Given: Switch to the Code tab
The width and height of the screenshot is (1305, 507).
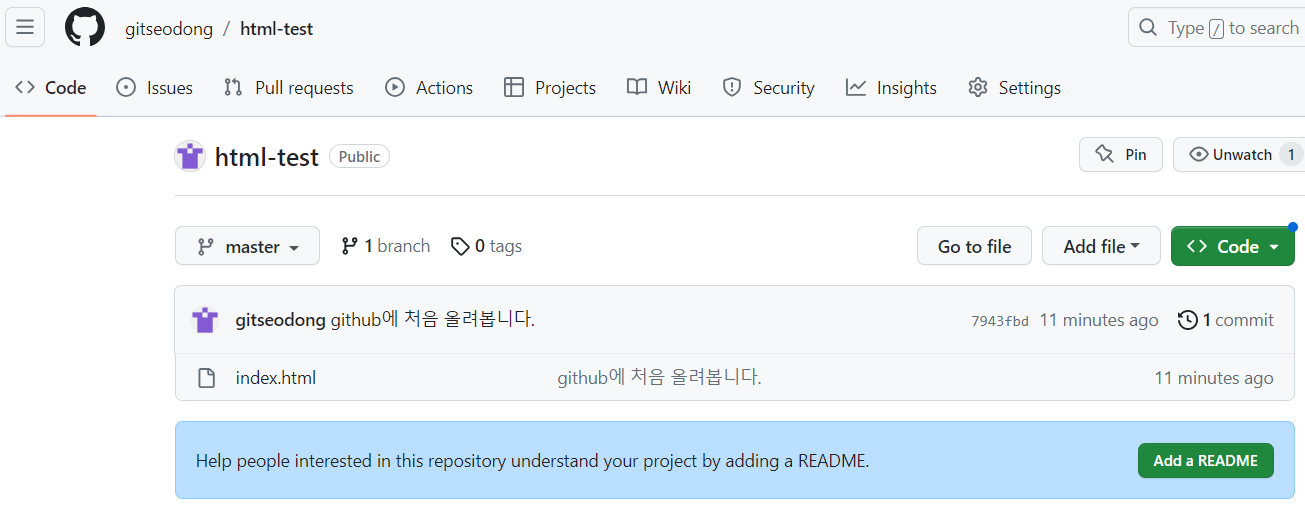Looking at the screenshot, I should pyautogui.click(x=51, y=88).
